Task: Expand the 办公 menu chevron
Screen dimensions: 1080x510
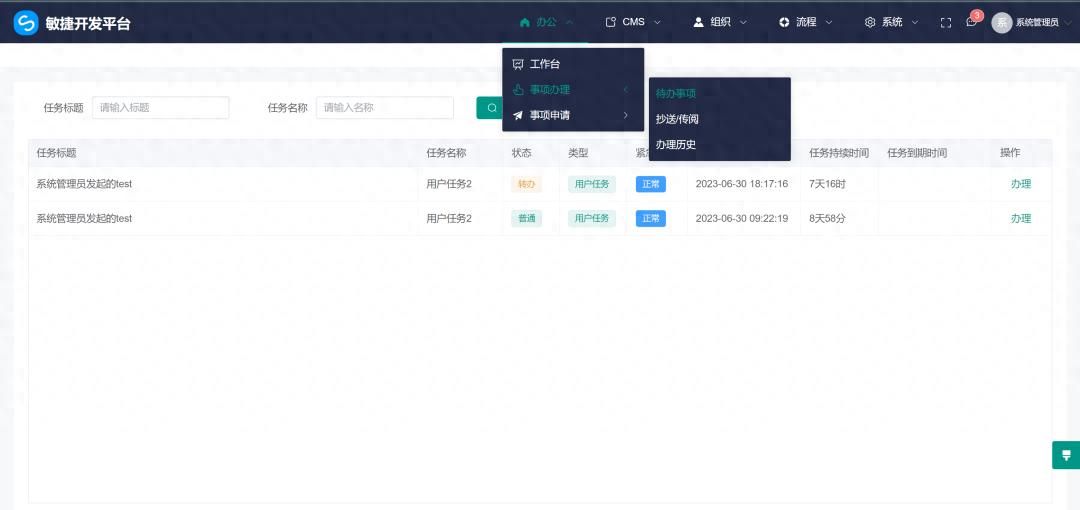Action: (x=570, y=23)
